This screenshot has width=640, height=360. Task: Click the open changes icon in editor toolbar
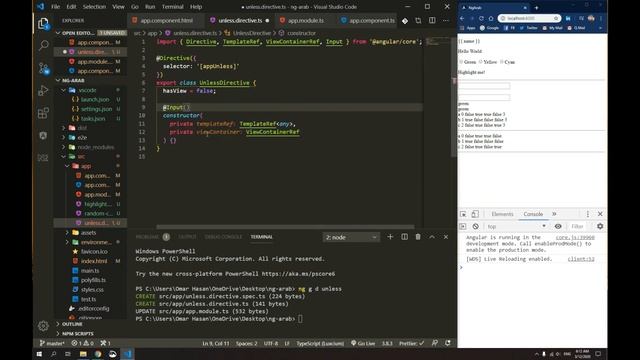coord(418,20)
